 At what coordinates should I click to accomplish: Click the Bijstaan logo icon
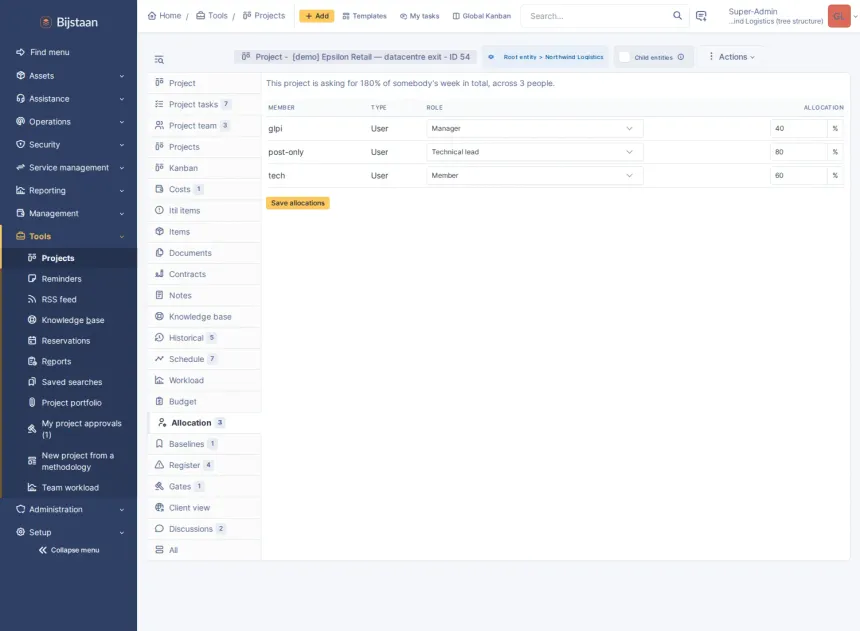tap(46, 22)
